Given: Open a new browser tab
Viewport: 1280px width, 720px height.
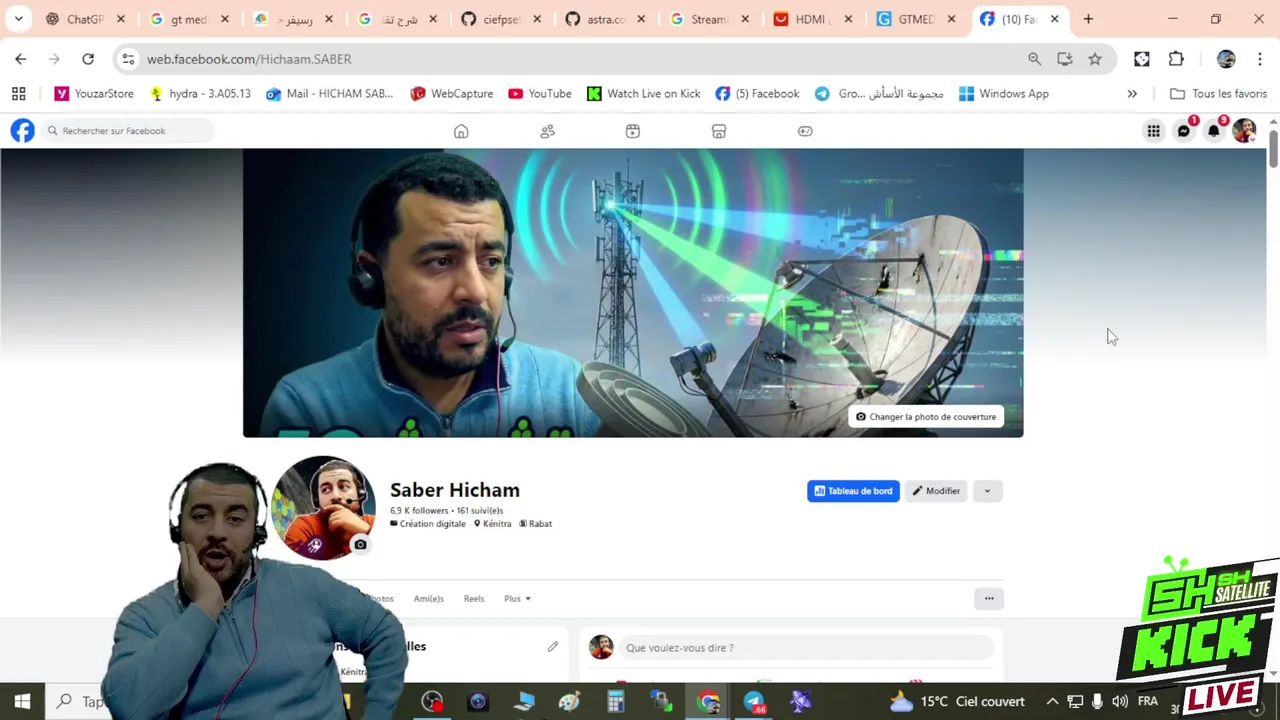Looking at the screenshot, I should [1088, 19].
